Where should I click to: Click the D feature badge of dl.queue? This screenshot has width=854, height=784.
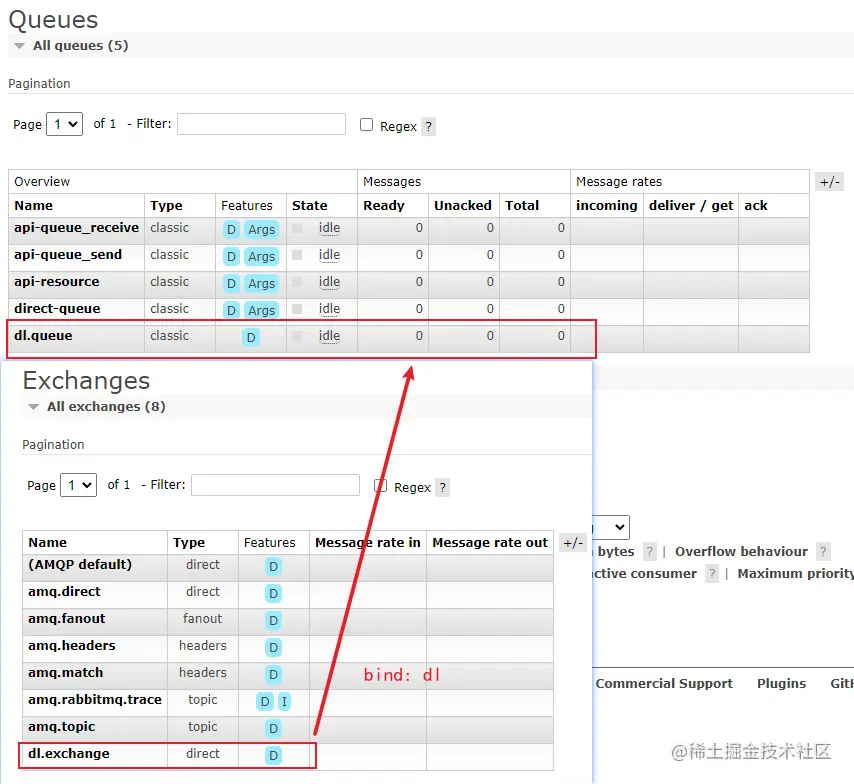point(251,337)
